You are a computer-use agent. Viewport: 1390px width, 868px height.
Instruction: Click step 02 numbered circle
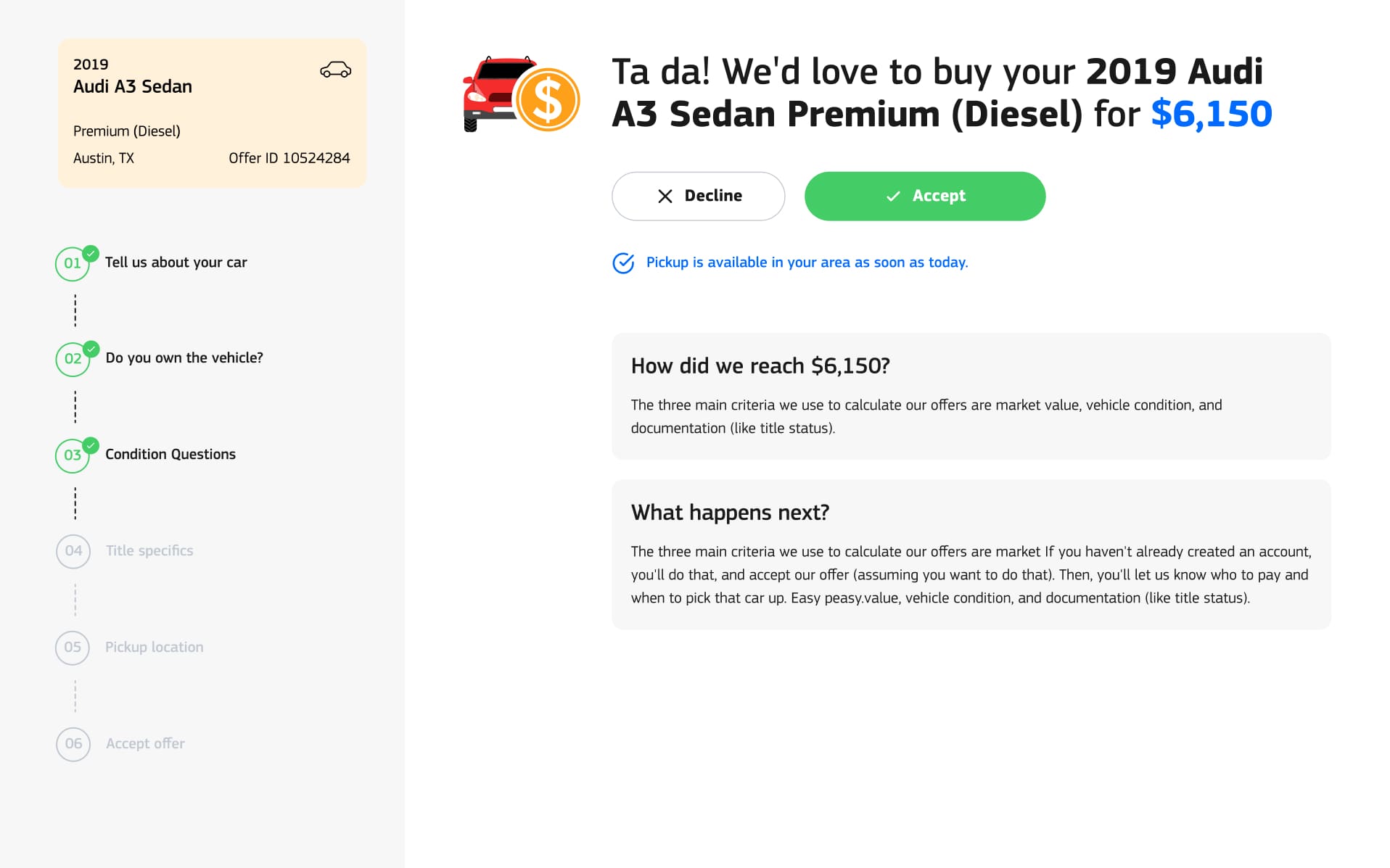[x=73, y=359]
